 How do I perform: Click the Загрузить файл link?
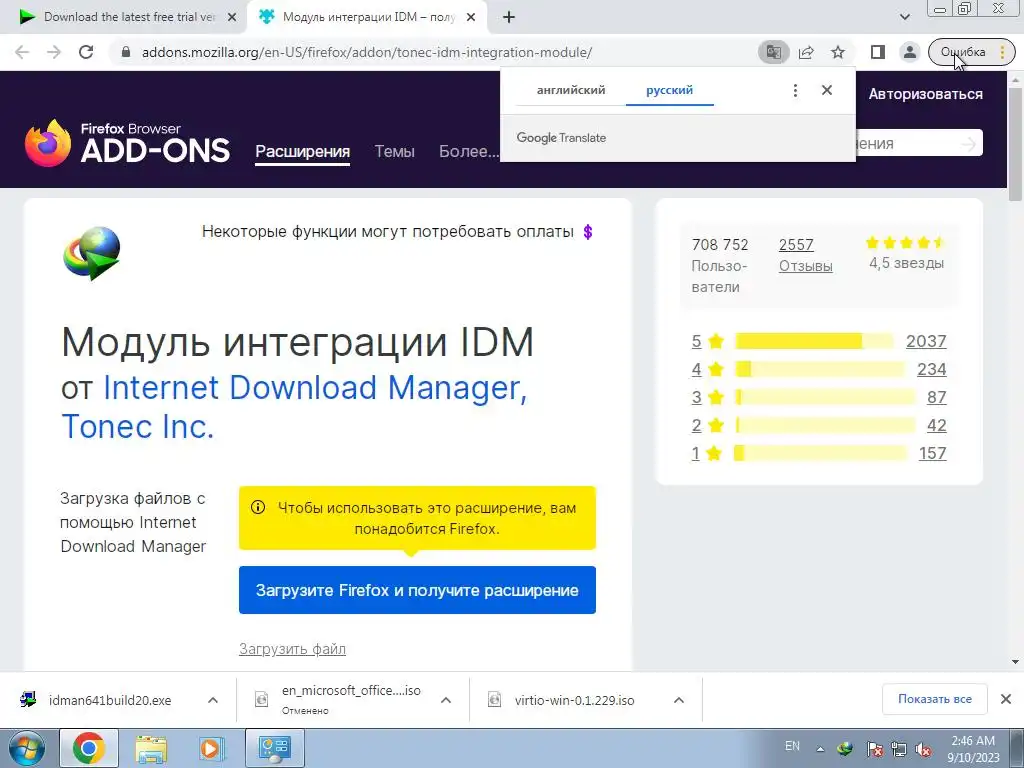pyautogui.click(x=293, y=649)
